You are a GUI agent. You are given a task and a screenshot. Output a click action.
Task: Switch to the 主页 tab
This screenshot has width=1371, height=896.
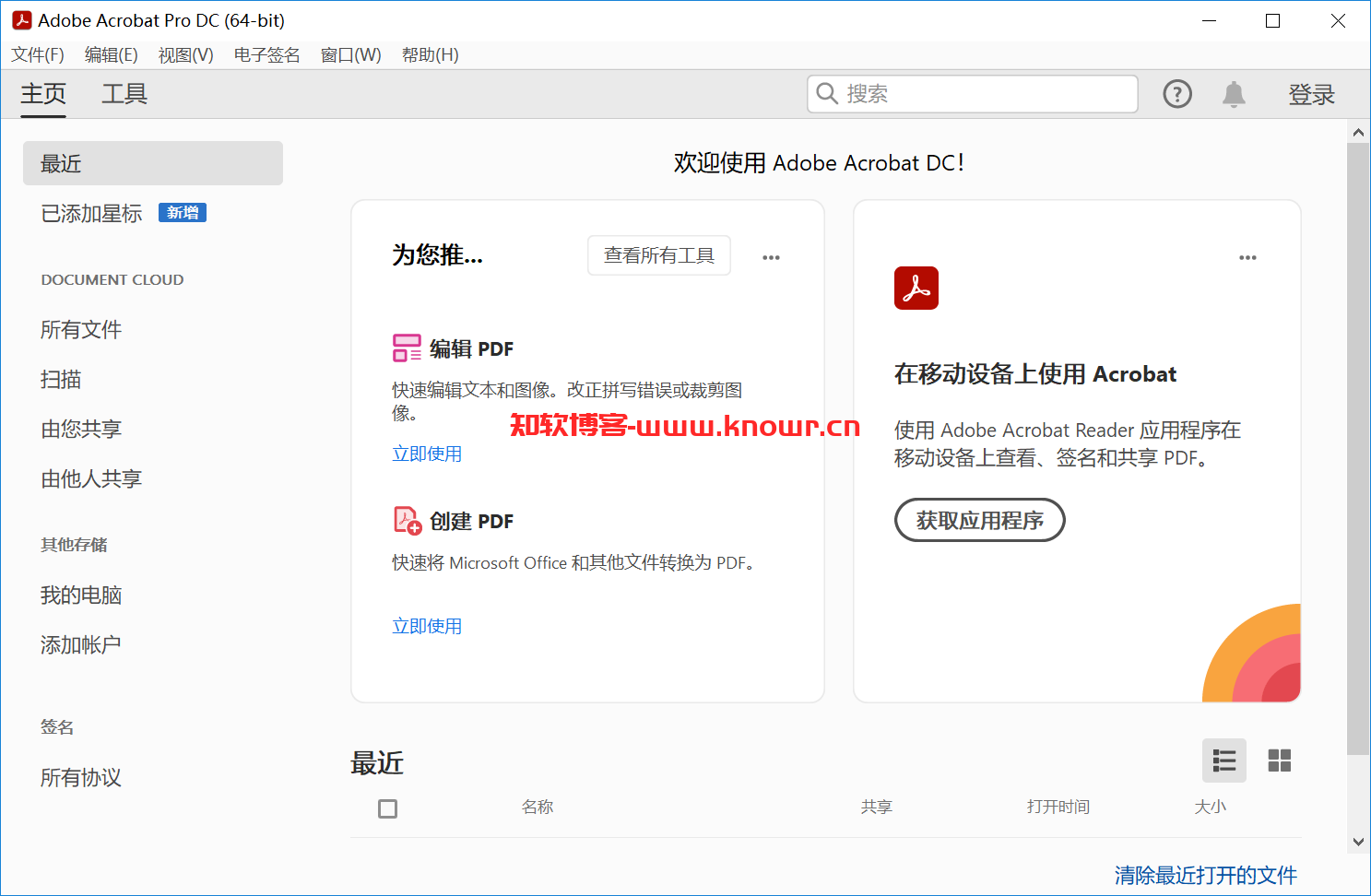(43, 94)
